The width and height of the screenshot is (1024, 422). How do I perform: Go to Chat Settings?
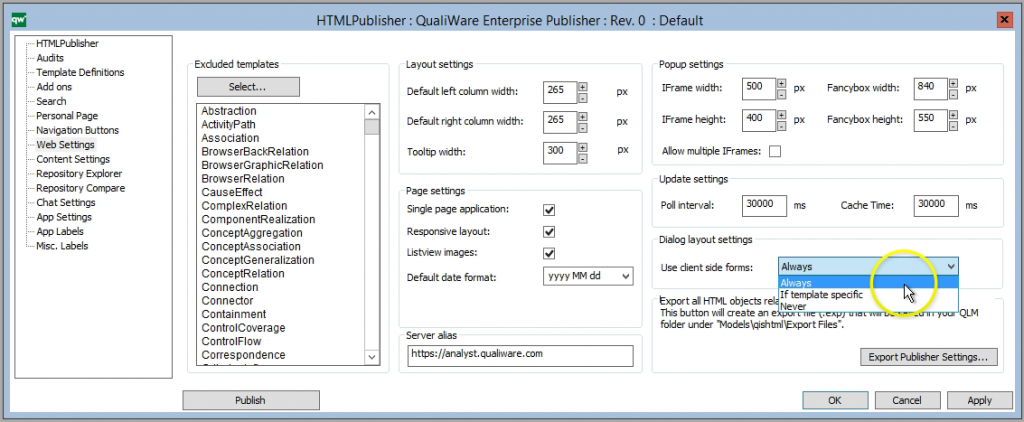point(65,203)
